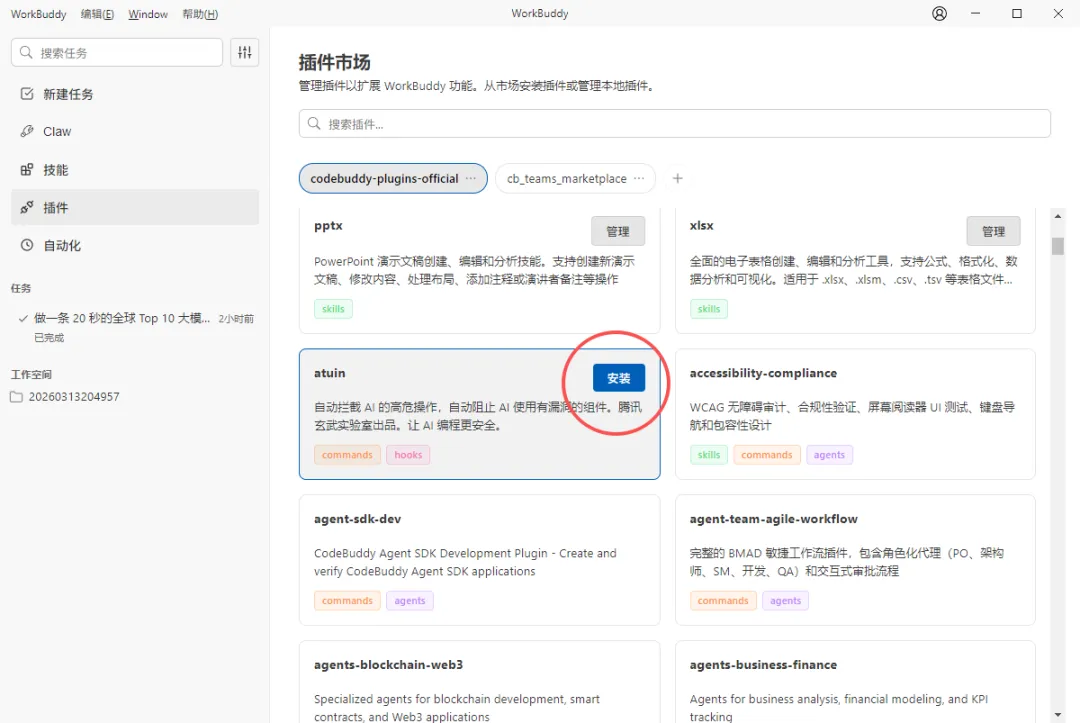Click the commands tag on atuin card
This screenshot has width=1080, height=723.
click(347, 454)
